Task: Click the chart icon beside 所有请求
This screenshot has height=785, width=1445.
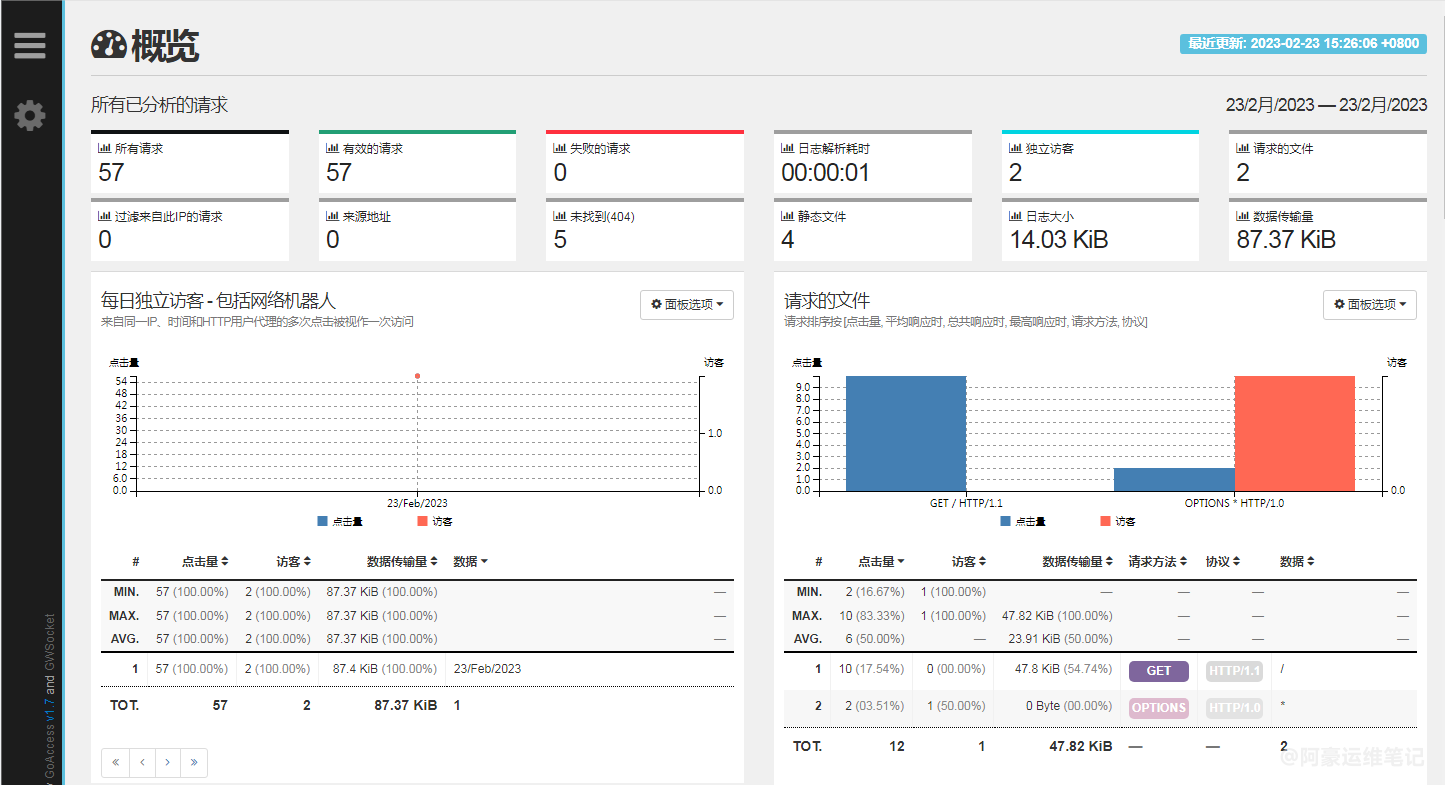Action: pos(104,148)
